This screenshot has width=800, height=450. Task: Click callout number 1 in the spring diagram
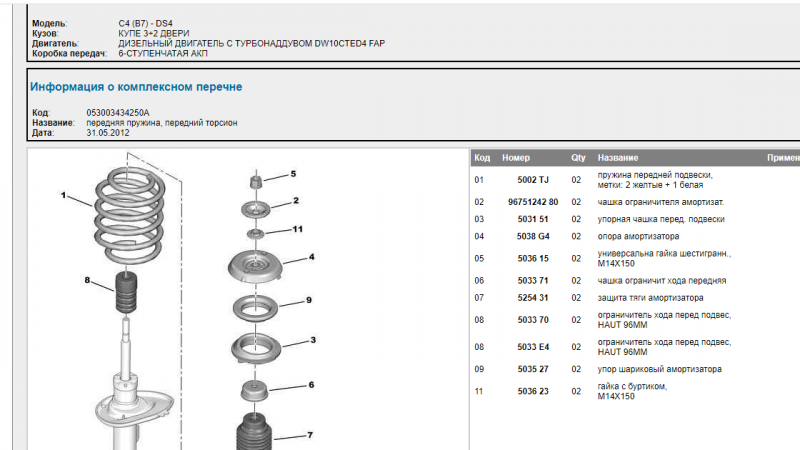point(62,196)
